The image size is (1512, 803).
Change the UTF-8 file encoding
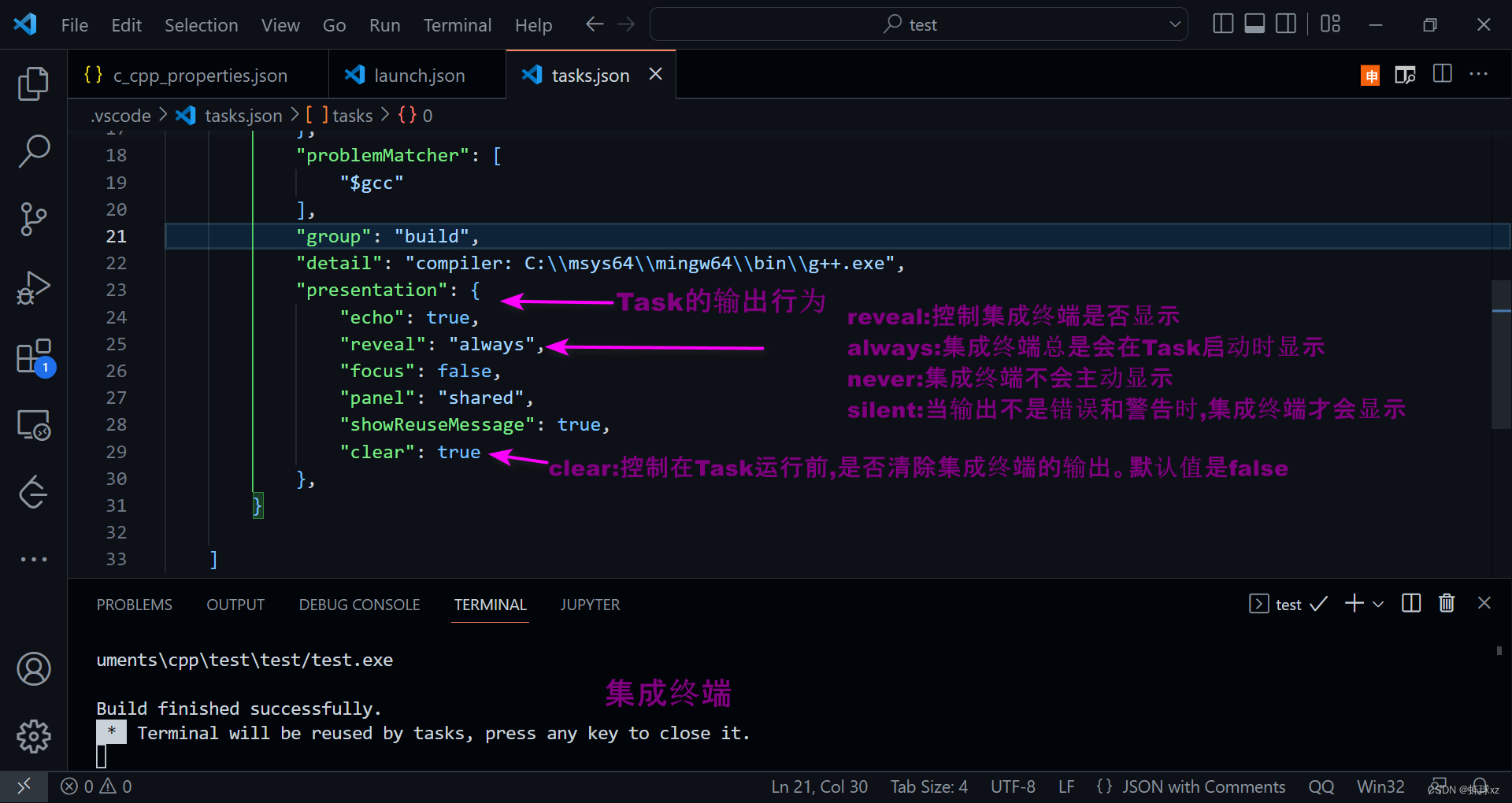(1013, 786)
